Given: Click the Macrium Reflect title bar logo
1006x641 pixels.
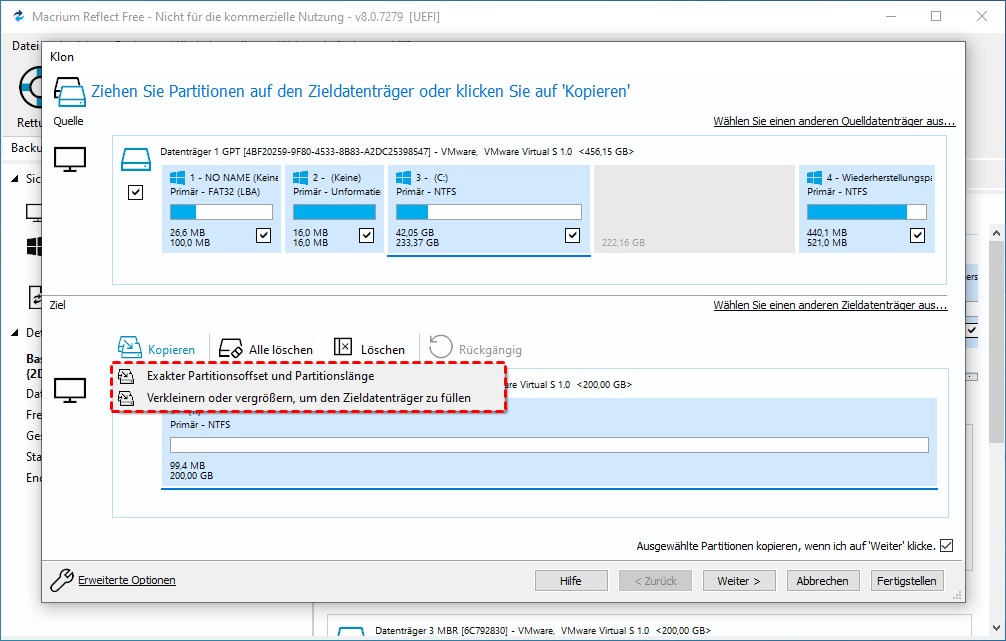Looking at the screenshot, I should [x=18, y=16].
